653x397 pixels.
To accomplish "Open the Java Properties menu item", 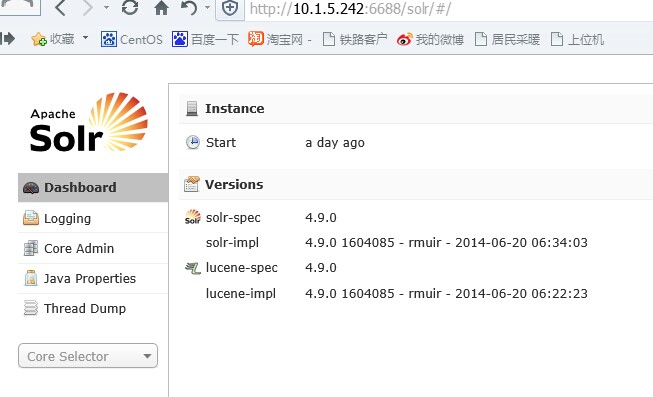I will 93,278.
